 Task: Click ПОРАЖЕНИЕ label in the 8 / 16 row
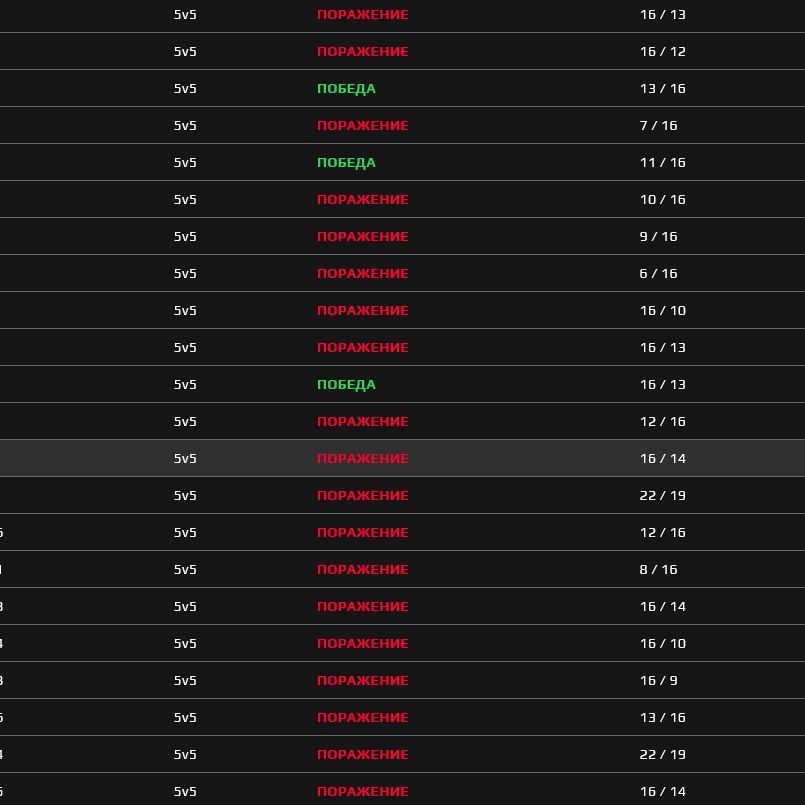(362, 569)
